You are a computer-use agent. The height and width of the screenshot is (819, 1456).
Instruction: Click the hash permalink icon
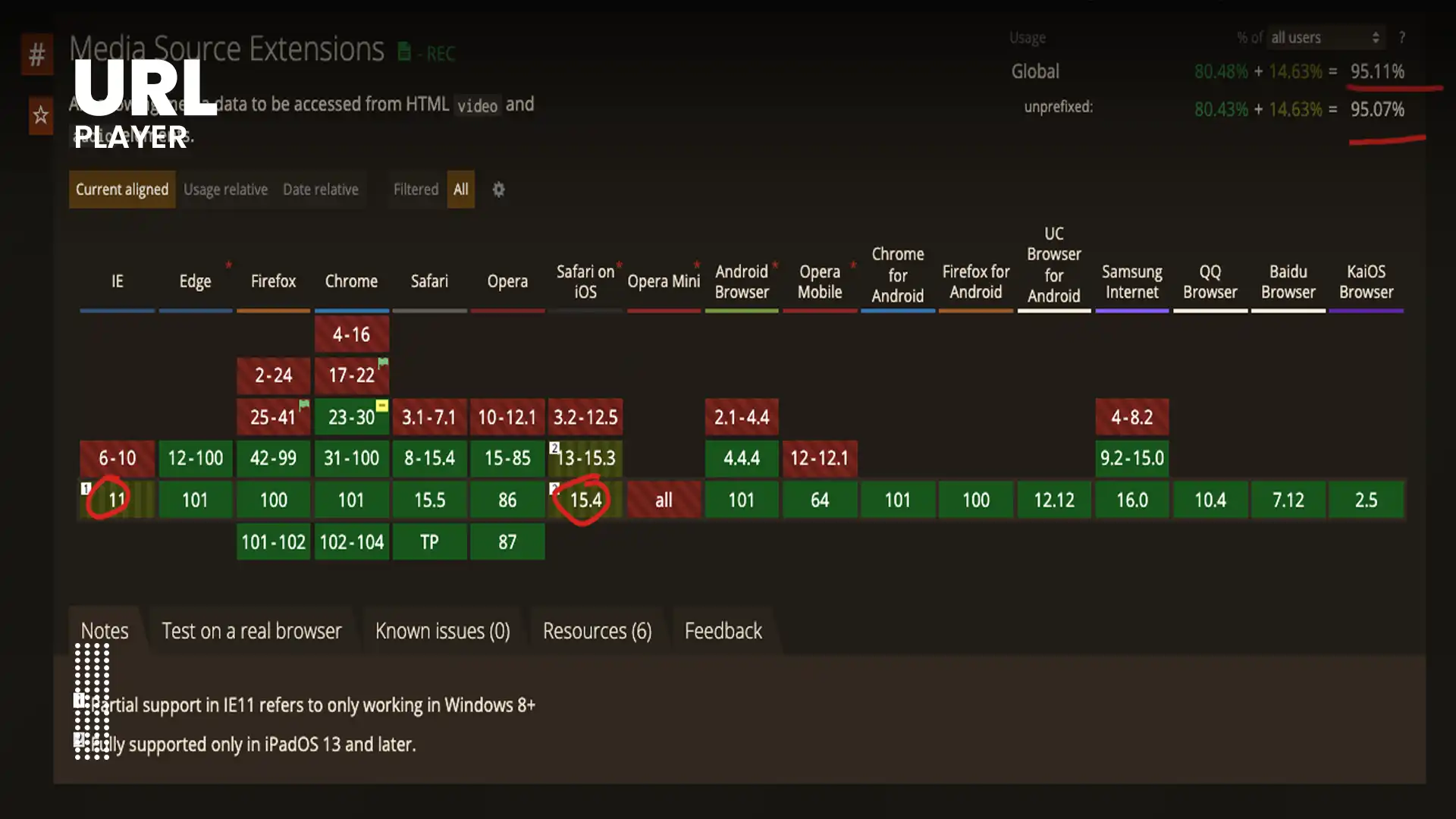tap(36, 55)
